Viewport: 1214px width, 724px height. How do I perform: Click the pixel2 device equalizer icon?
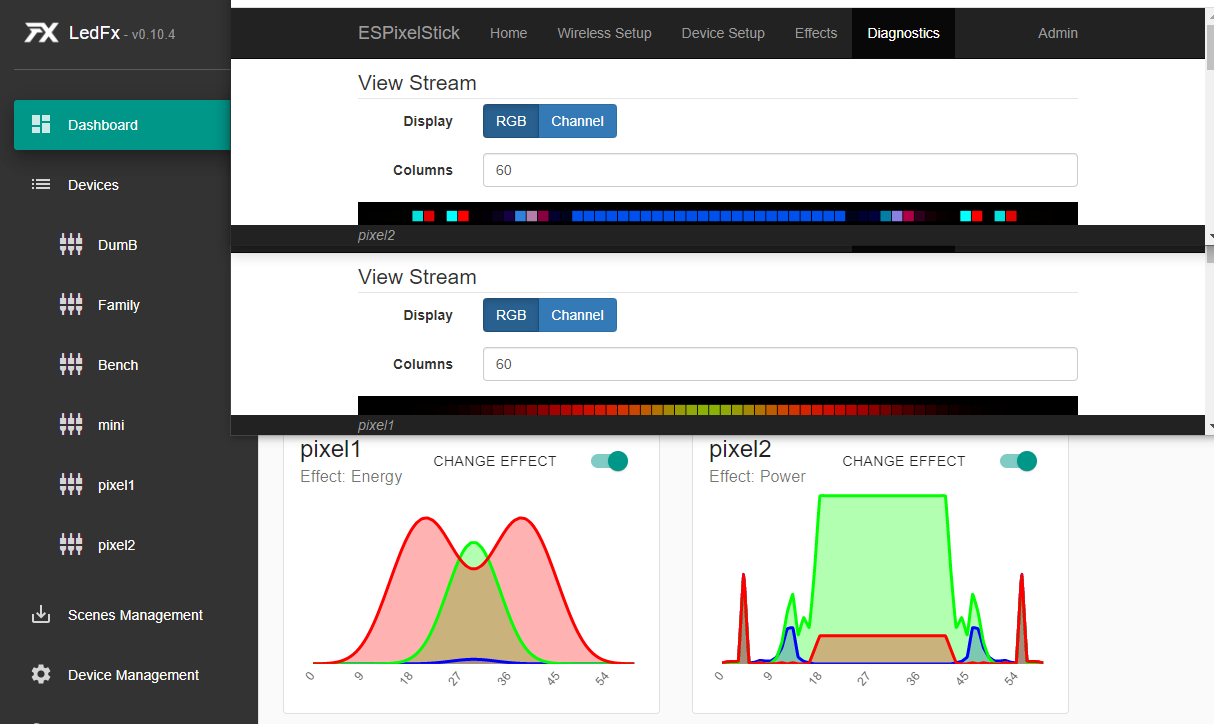(71, 544)
